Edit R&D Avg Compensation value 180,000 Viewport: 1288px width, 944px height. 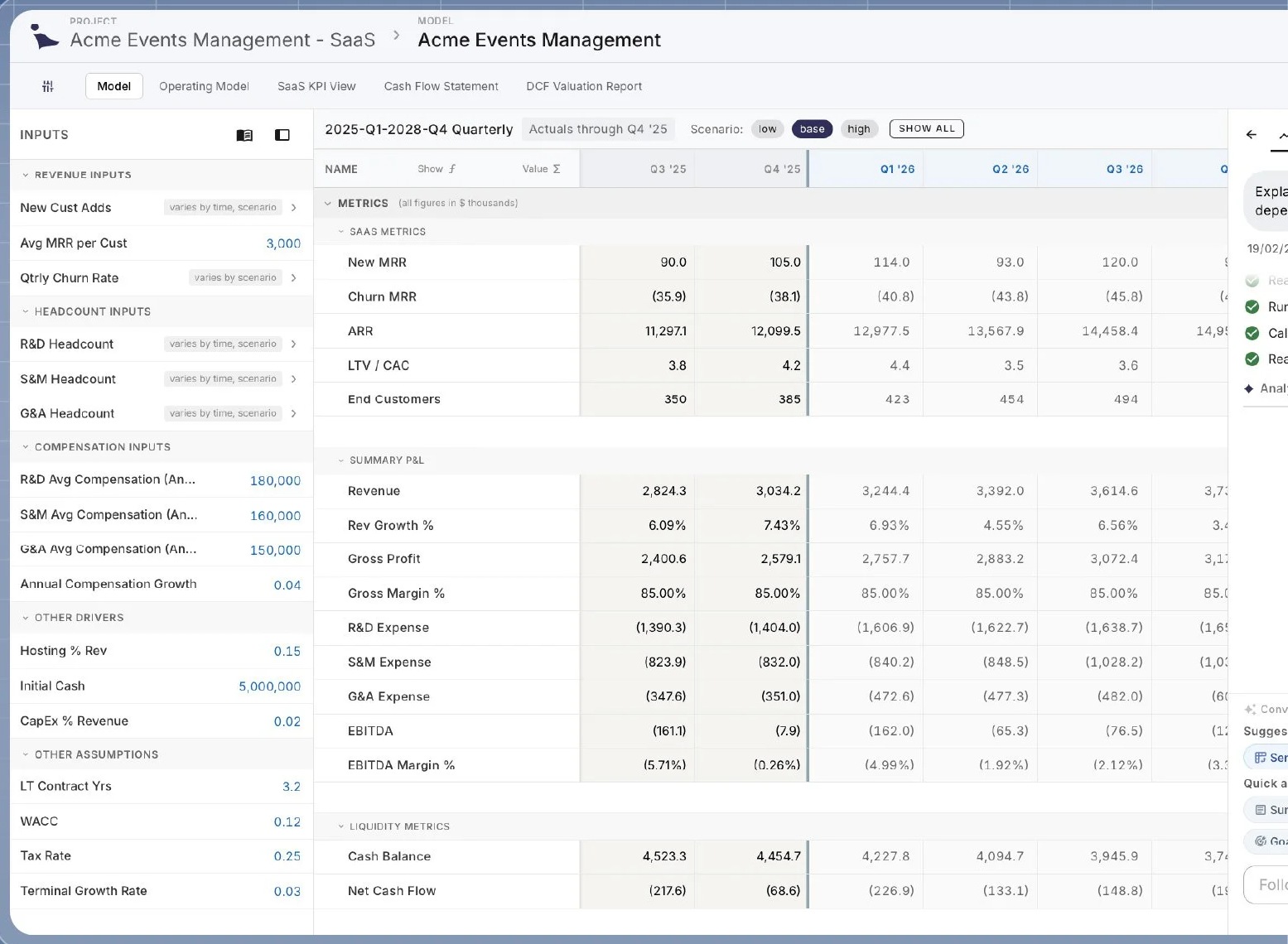coord(276,481)
